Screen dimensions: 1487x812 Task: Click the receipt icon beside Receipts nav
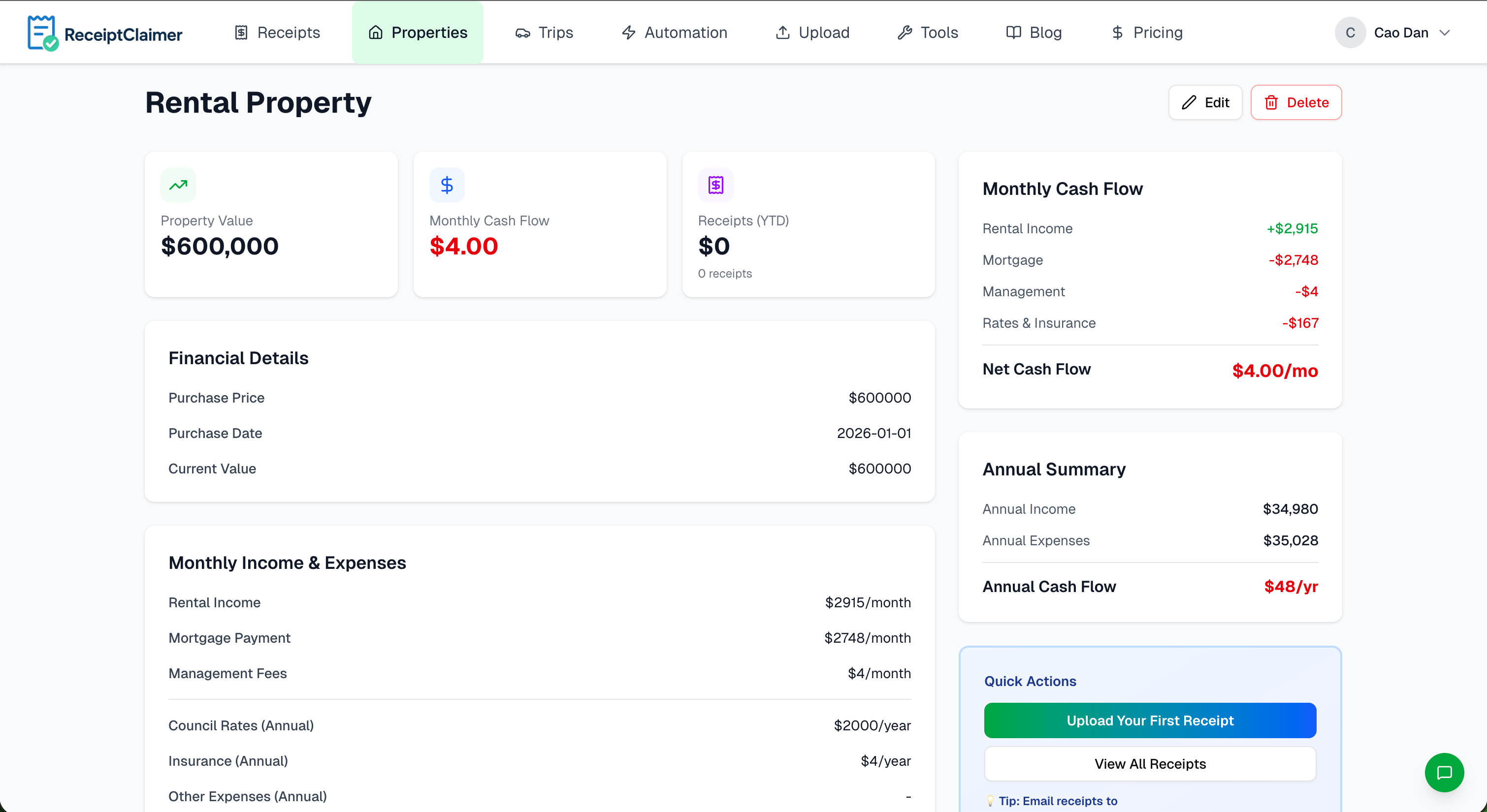point(241,33)
